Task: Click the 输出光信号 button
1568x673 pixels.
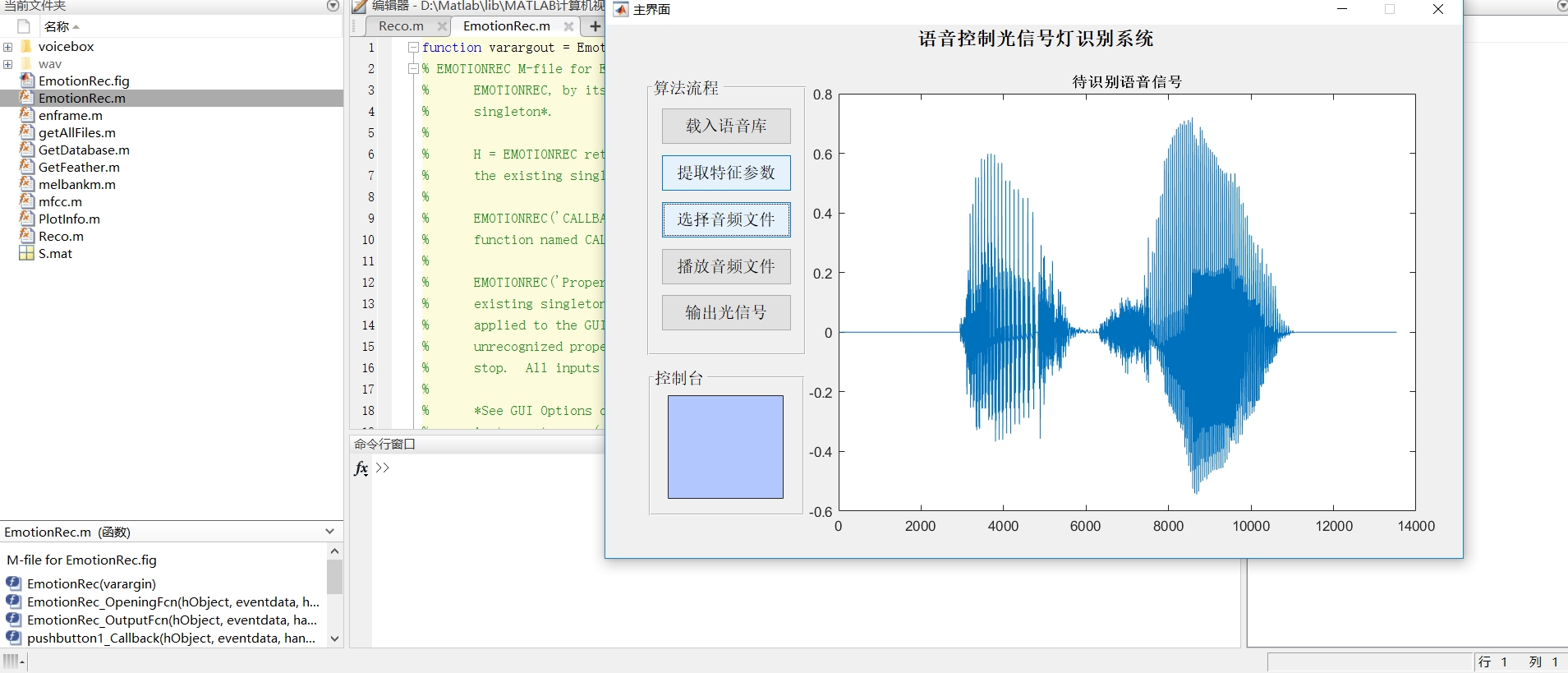Action: (x=726, y=312)
